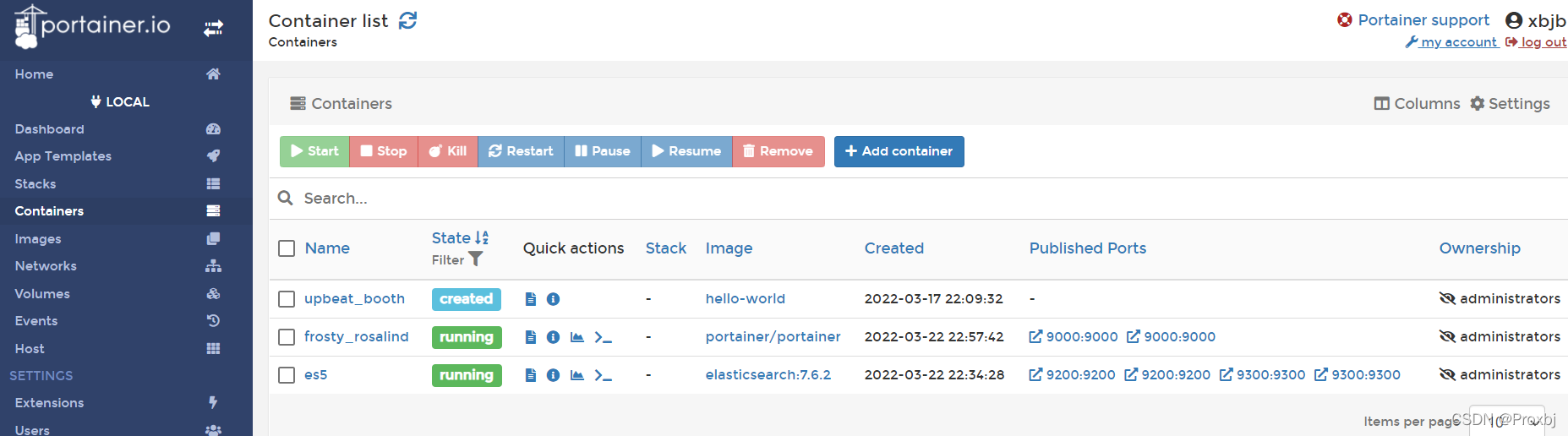Open upbeat_booth container details
This screenshot has width=1568, height=436.
pos(354,299)
